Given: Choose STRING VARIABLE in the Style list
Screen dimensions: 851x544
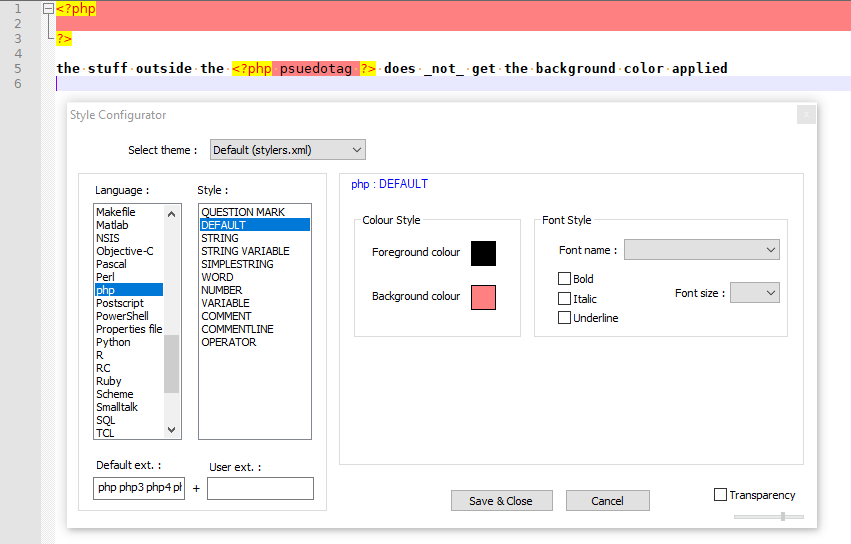Looking at the screenshot, I should tap(255, 251).
